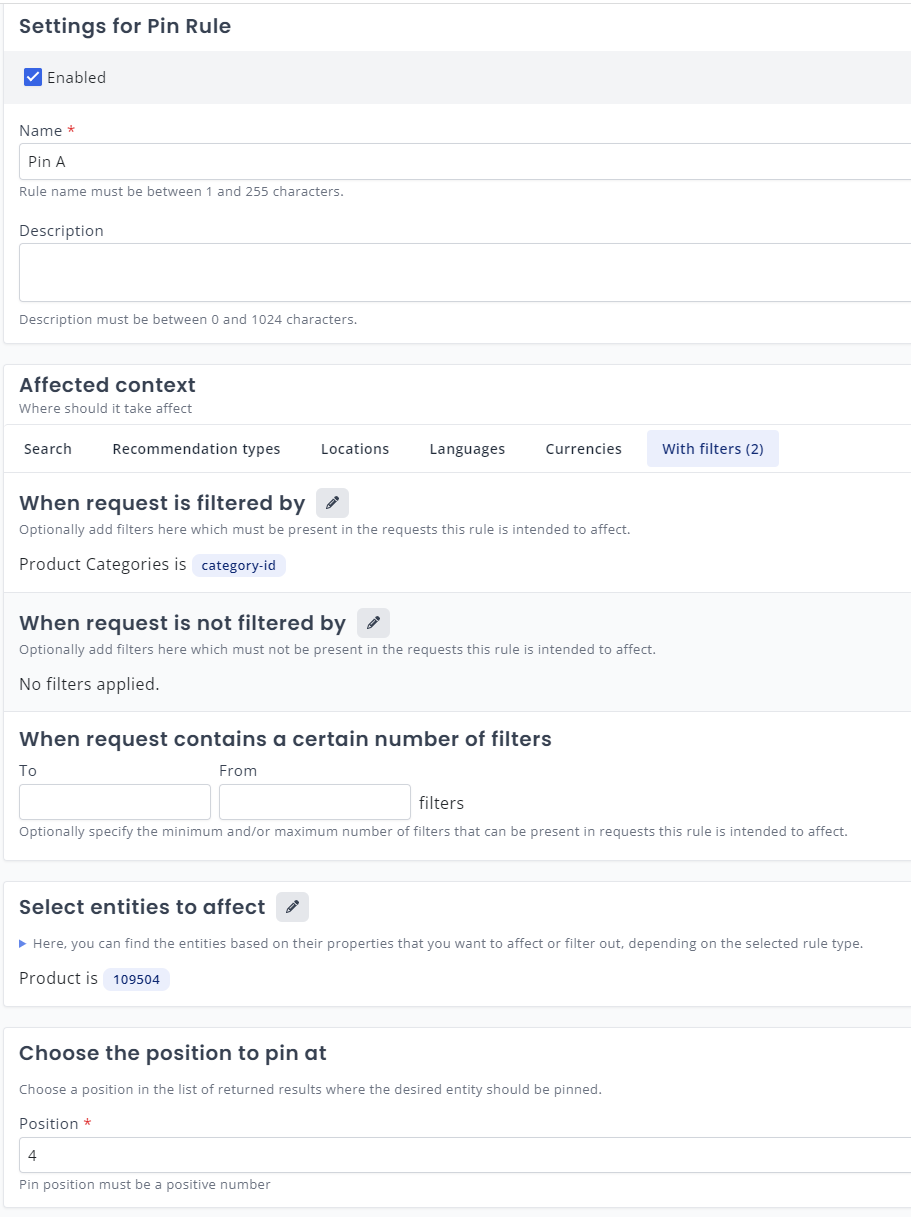Focus the Description text area

coord(460,272)
